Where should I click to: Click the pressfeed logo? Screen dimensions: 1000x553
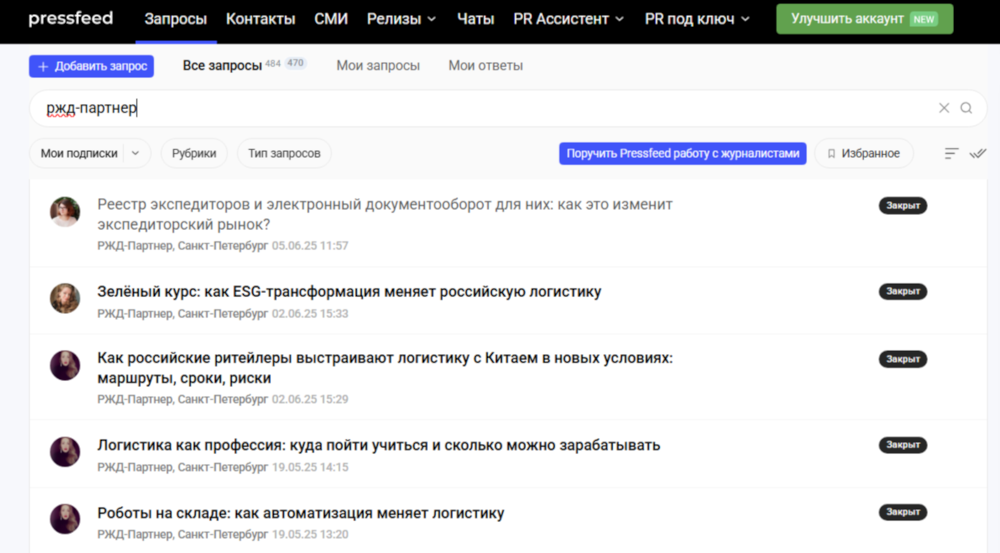[71, 18]
